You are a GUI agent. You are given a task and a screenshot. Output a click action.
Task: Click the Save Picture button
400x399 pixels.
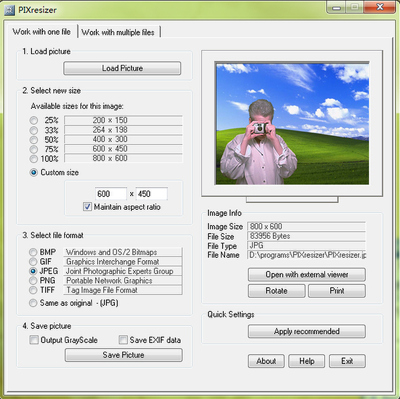124,355
